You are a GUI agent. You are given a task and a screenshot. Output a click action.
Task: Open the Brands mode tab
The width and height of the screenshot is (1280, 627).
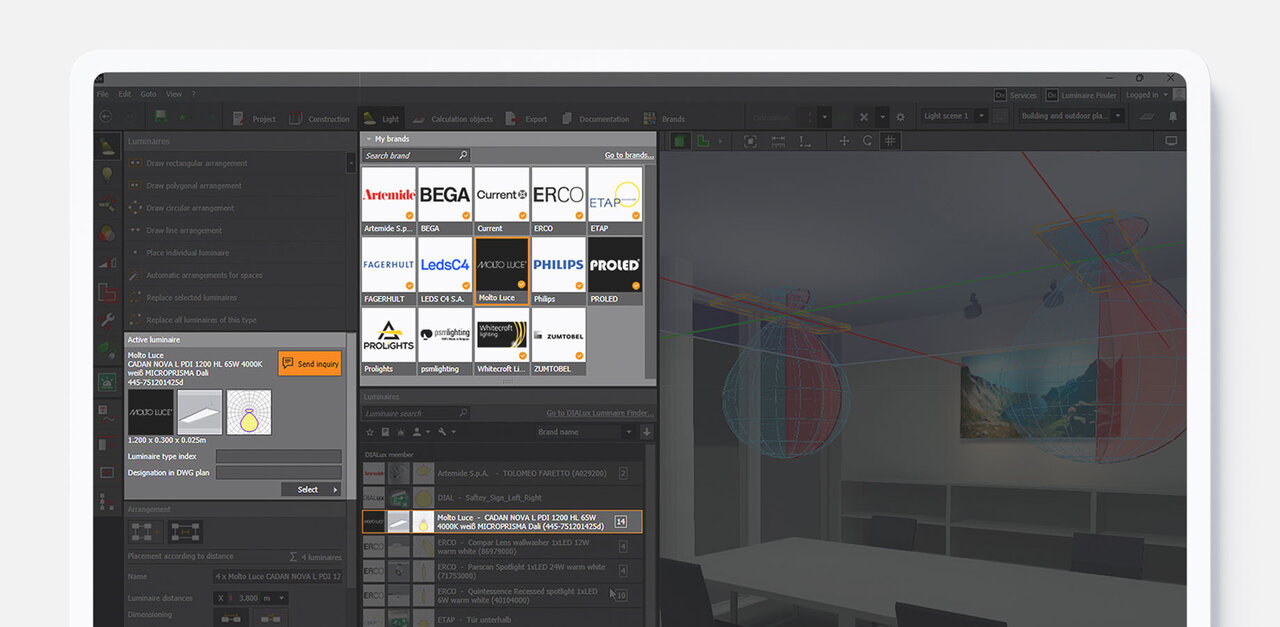664,118
